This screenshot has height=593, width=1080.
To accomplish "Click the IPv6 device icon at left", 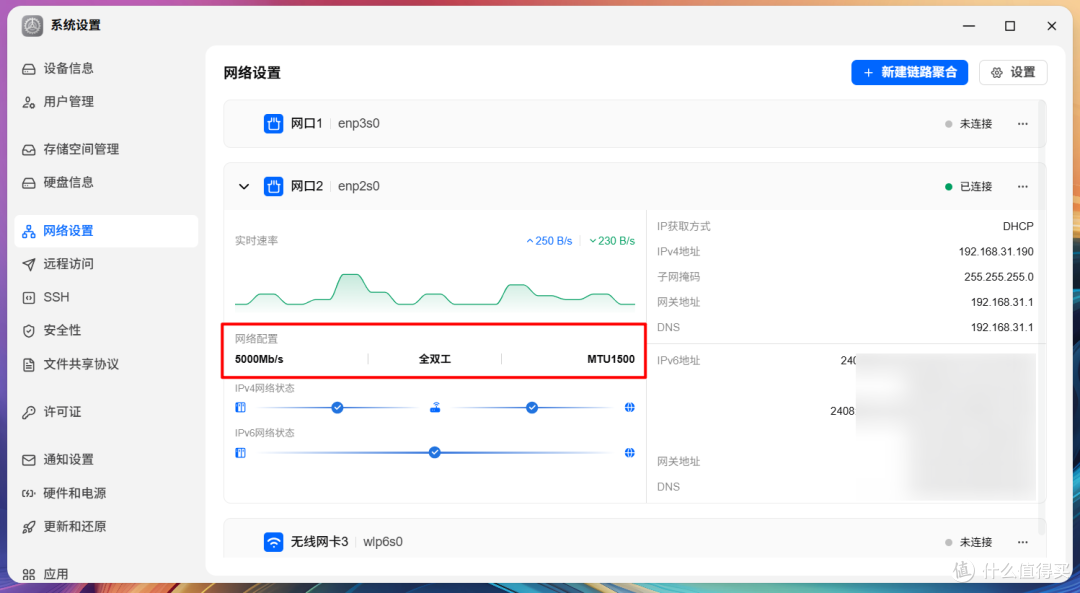I will (x=240, y=453).
